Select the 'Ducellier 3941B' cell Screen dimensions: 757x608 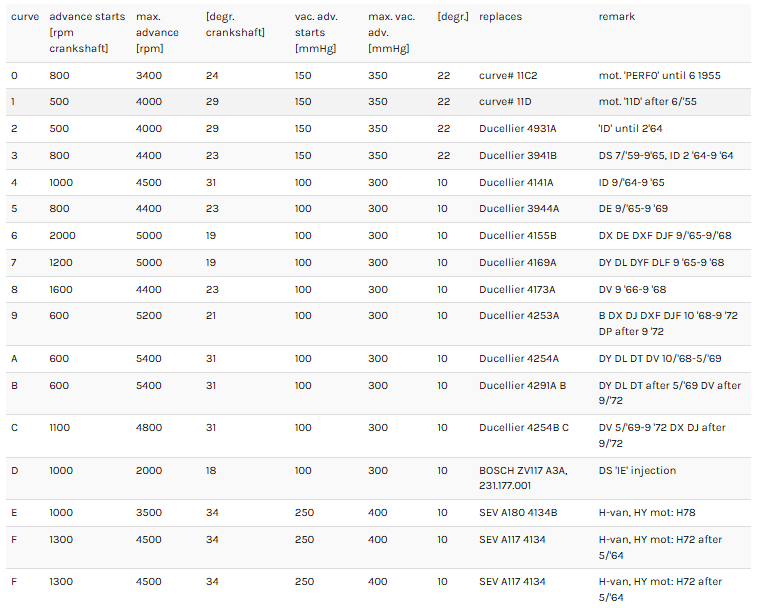point(518,156)
